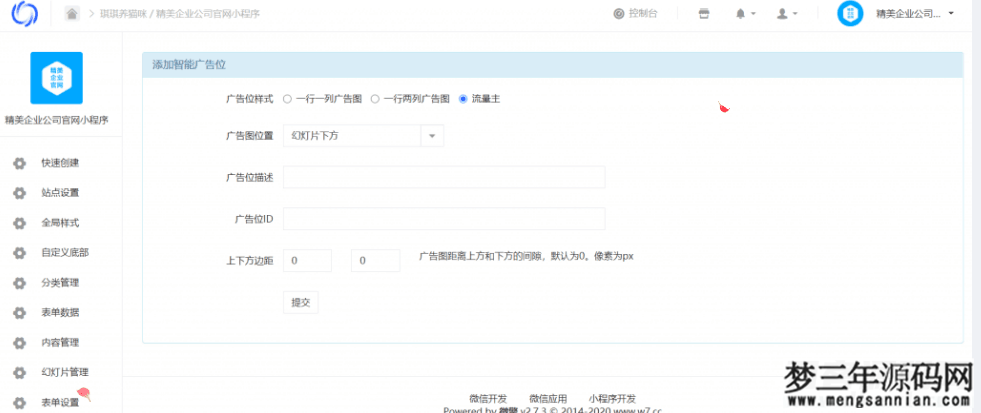Open the 控制台 console link
This screenshot has width=981, height=413.
[x=636, y=13]
